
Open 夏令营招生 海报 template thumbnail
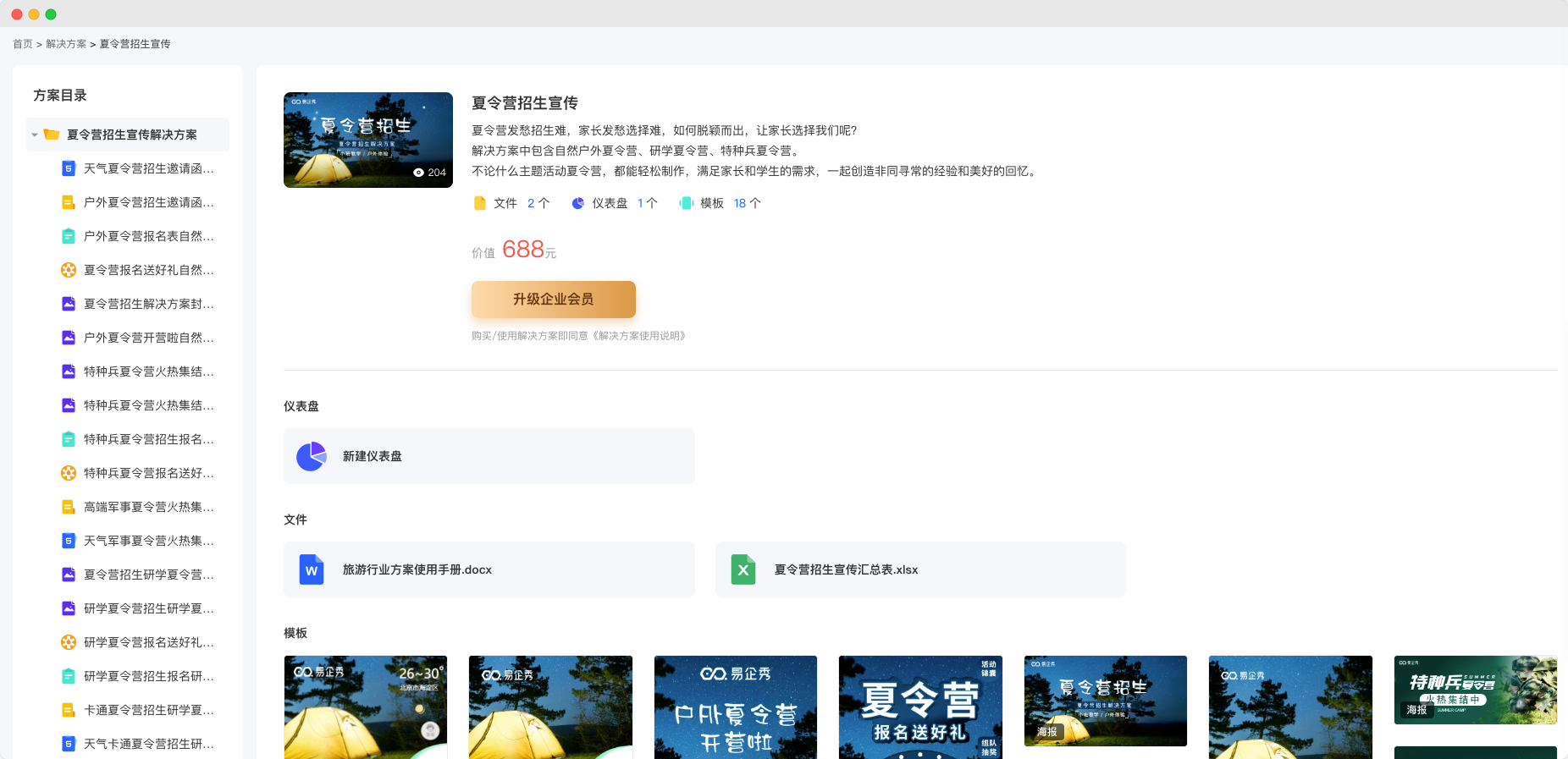tap(1106, 701)
